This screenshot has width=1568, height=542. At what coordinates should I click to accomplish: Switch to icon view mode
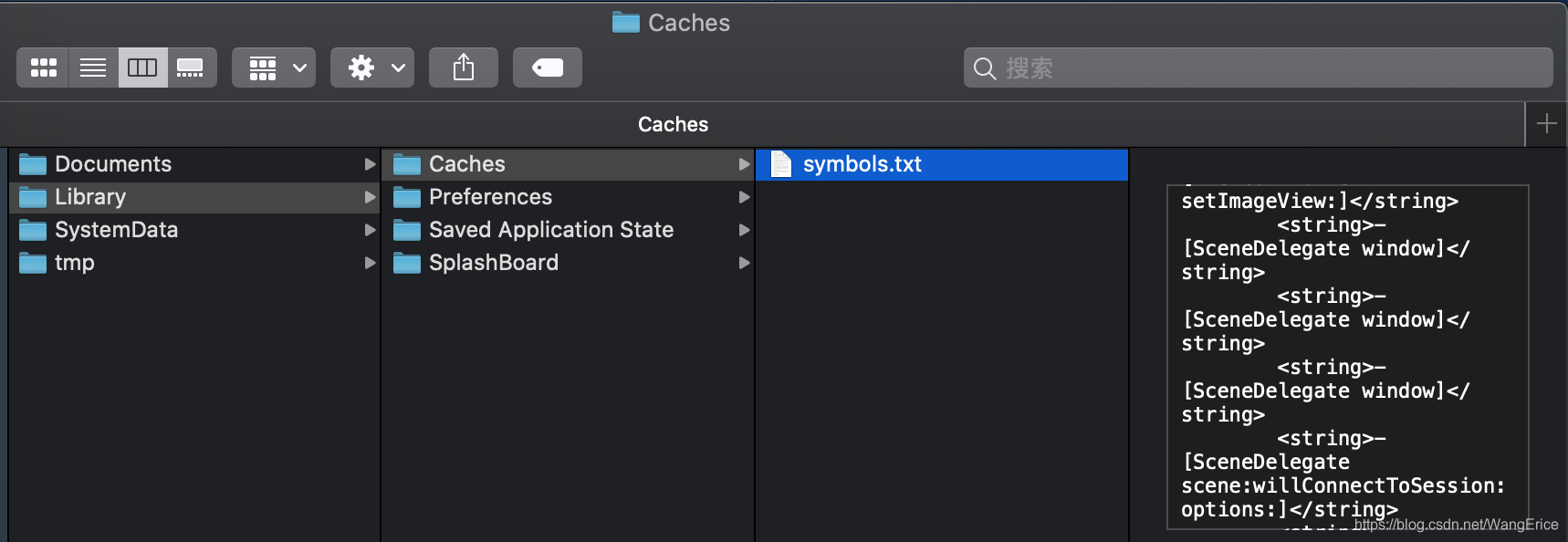43,68
